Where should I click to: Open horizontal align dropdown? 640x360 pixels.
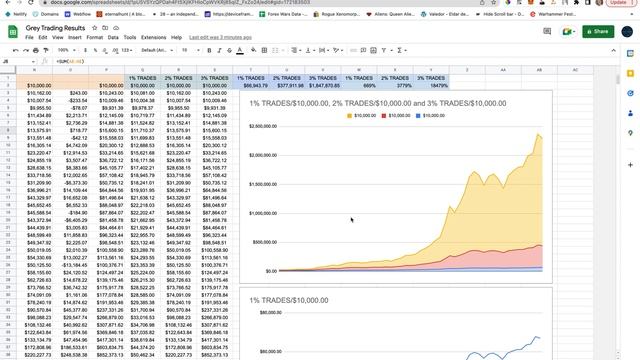point(296,50)
